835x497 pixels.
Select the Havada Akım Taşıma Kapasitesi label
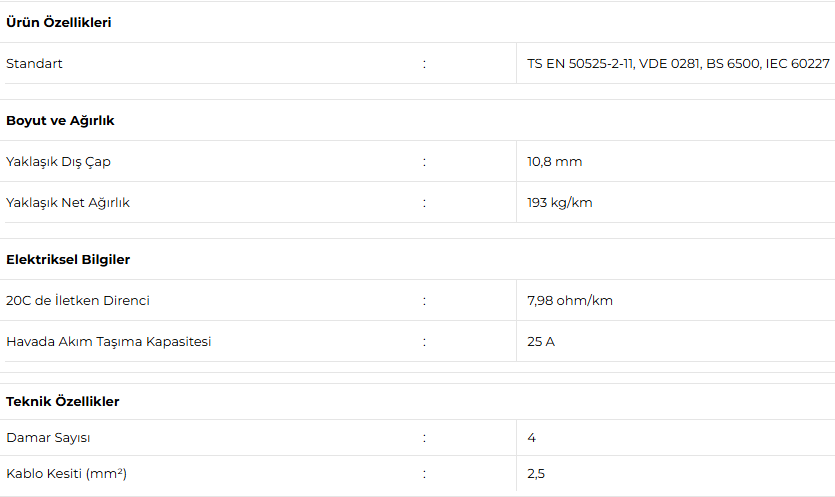109,341
